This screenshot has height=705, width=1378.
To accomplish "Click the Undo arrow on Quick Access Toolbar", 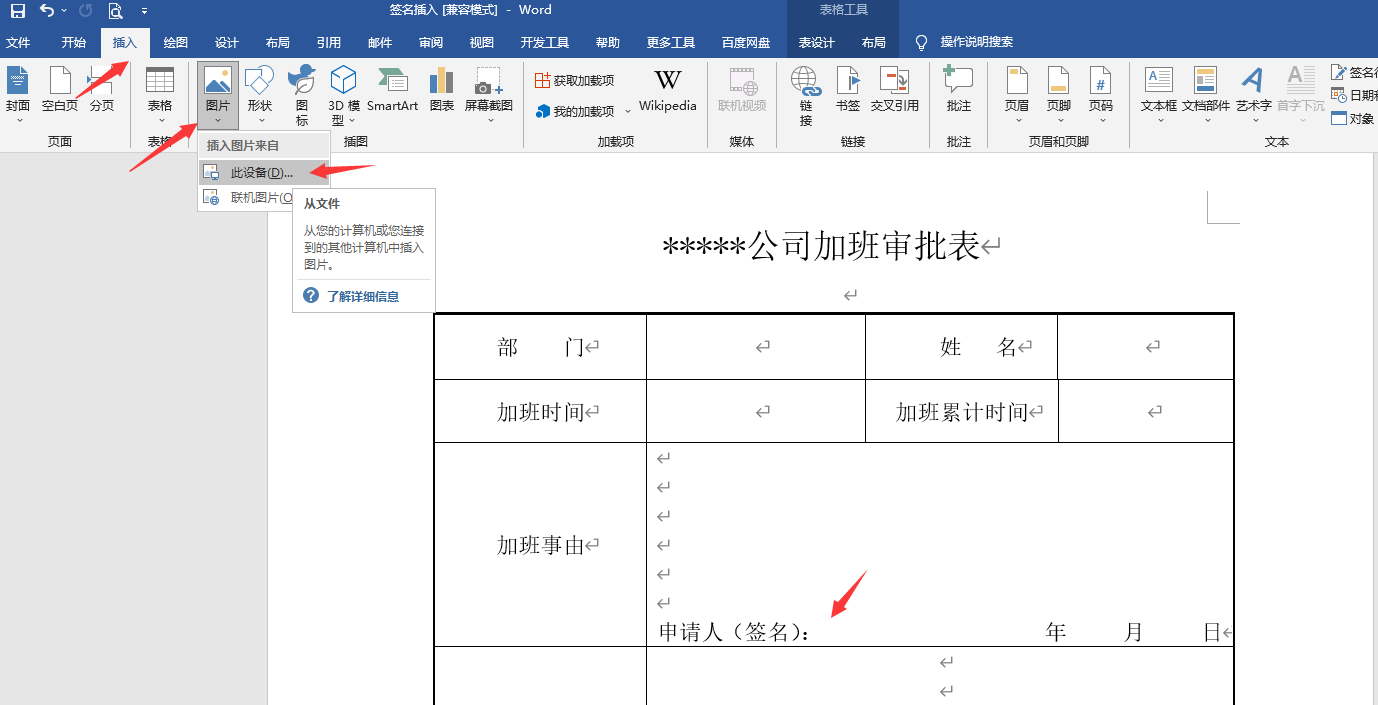I will [x=47, y=9].
